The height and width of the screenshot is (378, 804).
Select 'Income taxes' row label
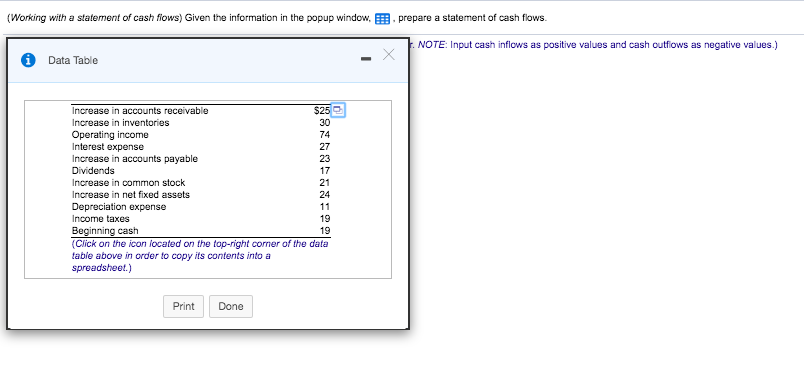[101, 218]
